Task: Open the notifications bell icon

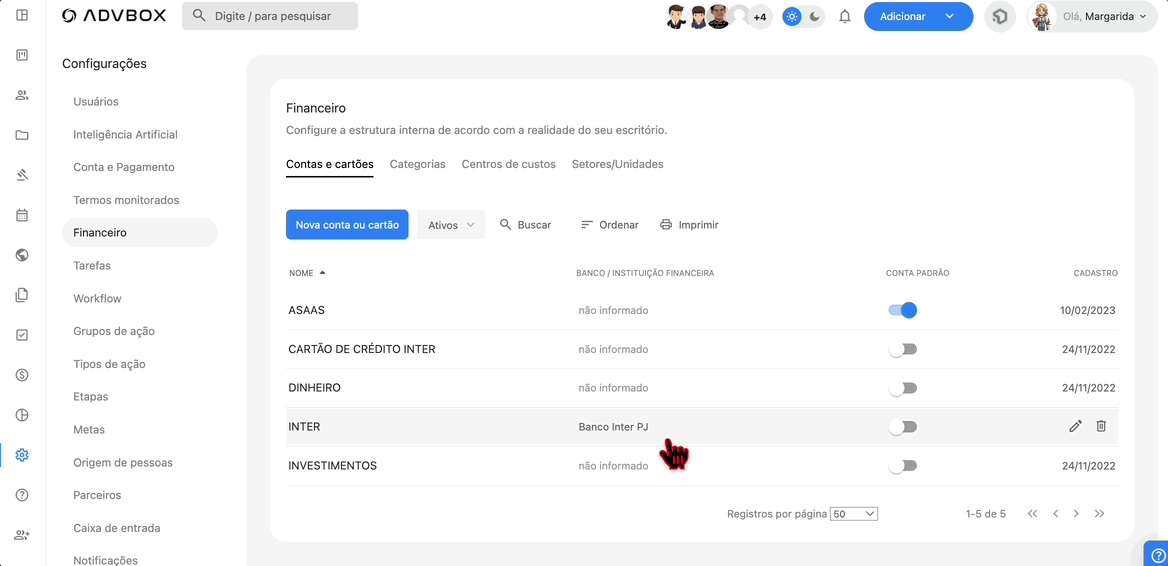Action: 845,17
